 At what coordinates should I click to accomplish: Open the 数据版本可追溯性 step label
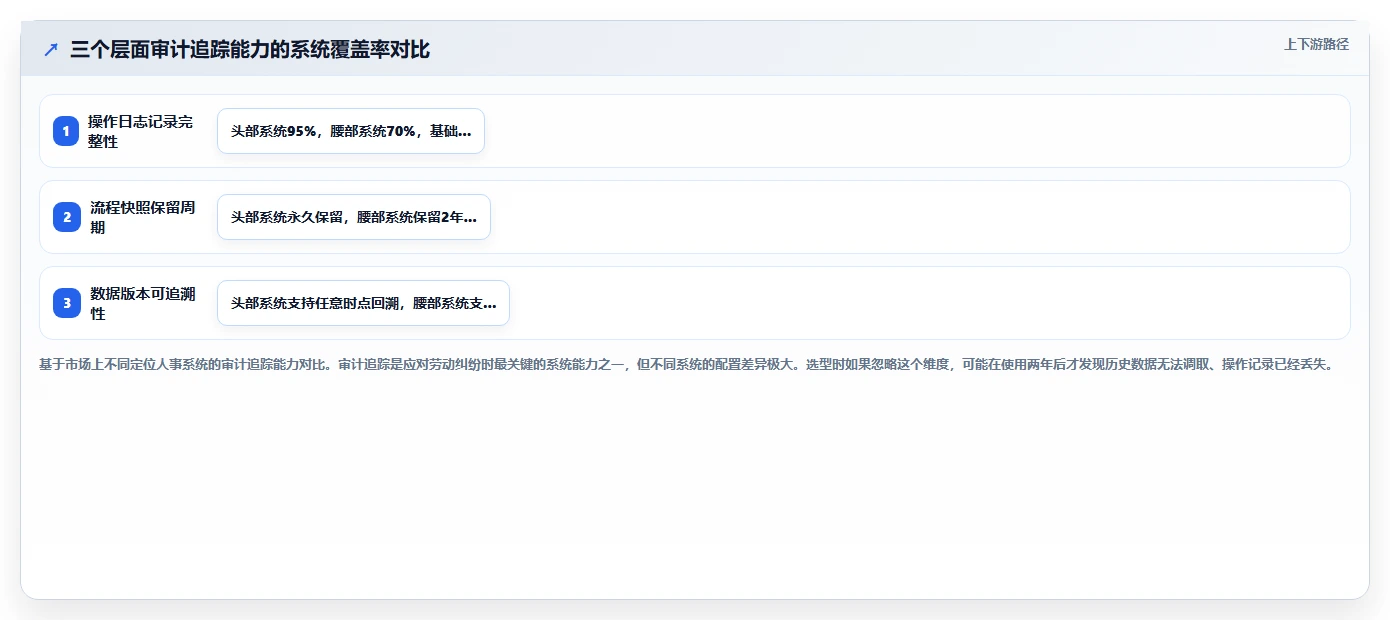click(x=142, y=303)
